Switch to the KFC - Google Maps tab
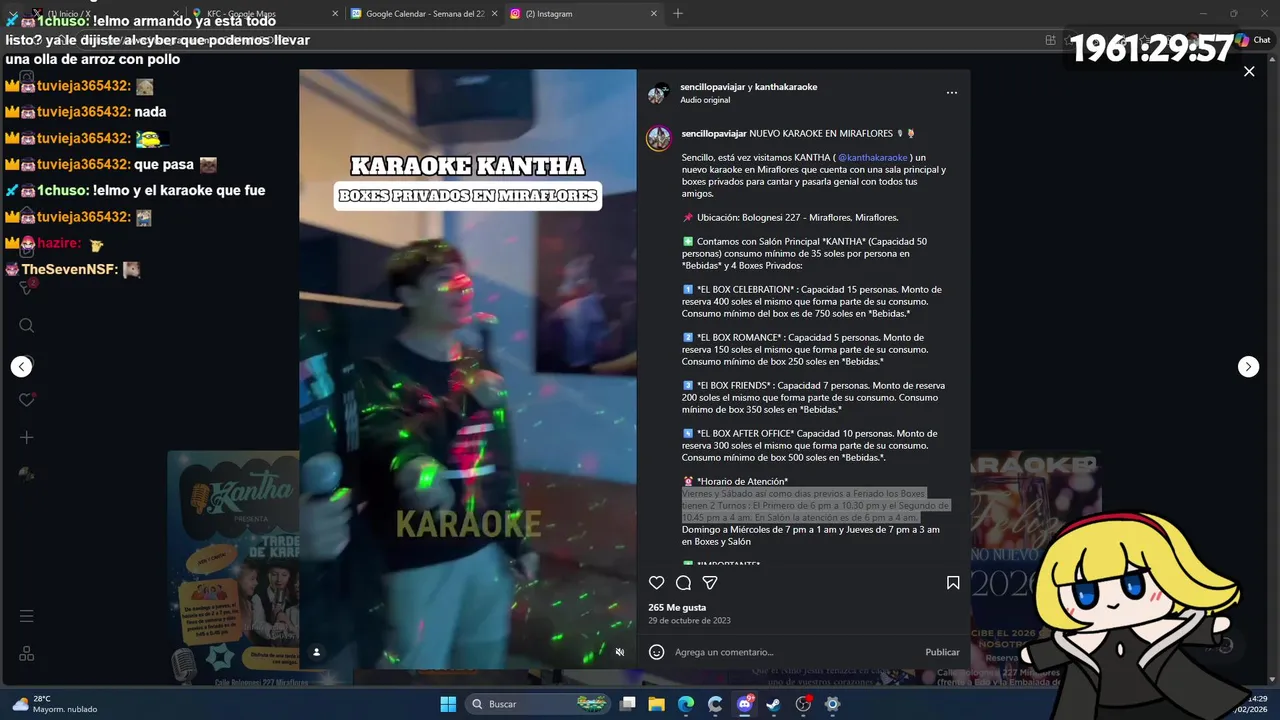 [x=264, y=13]
